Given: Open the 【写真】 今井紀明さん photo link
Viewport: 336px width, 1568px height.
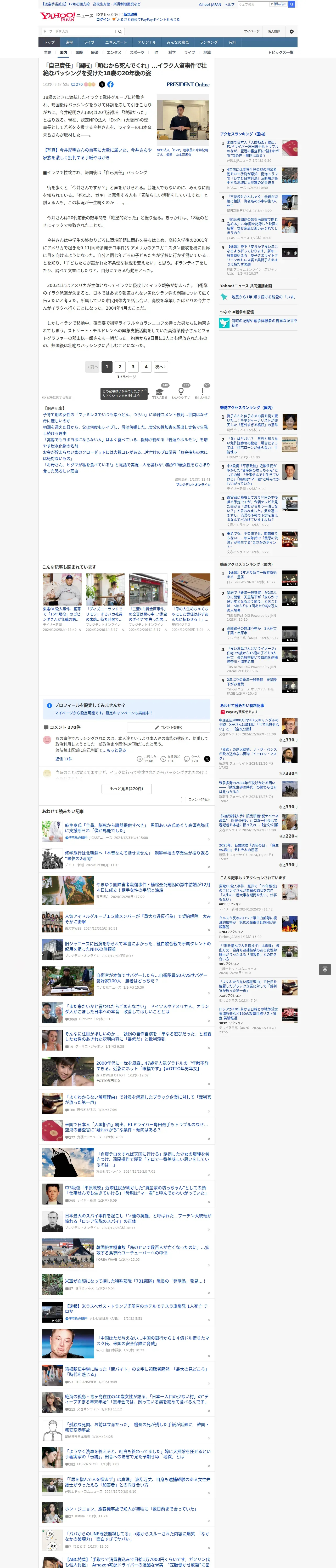Looking at the screenshot, I should pos(97,153).
